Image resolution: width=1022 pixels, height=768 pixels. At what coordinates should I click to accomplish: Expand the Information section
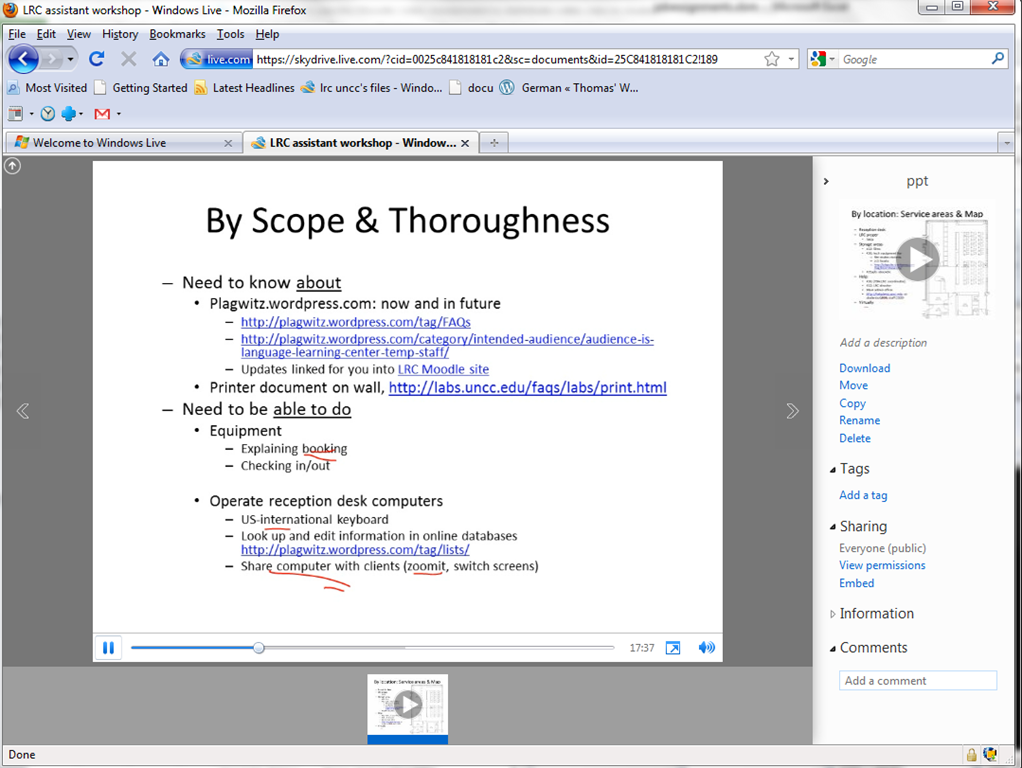pyautogui.click(x=833, y=614)
